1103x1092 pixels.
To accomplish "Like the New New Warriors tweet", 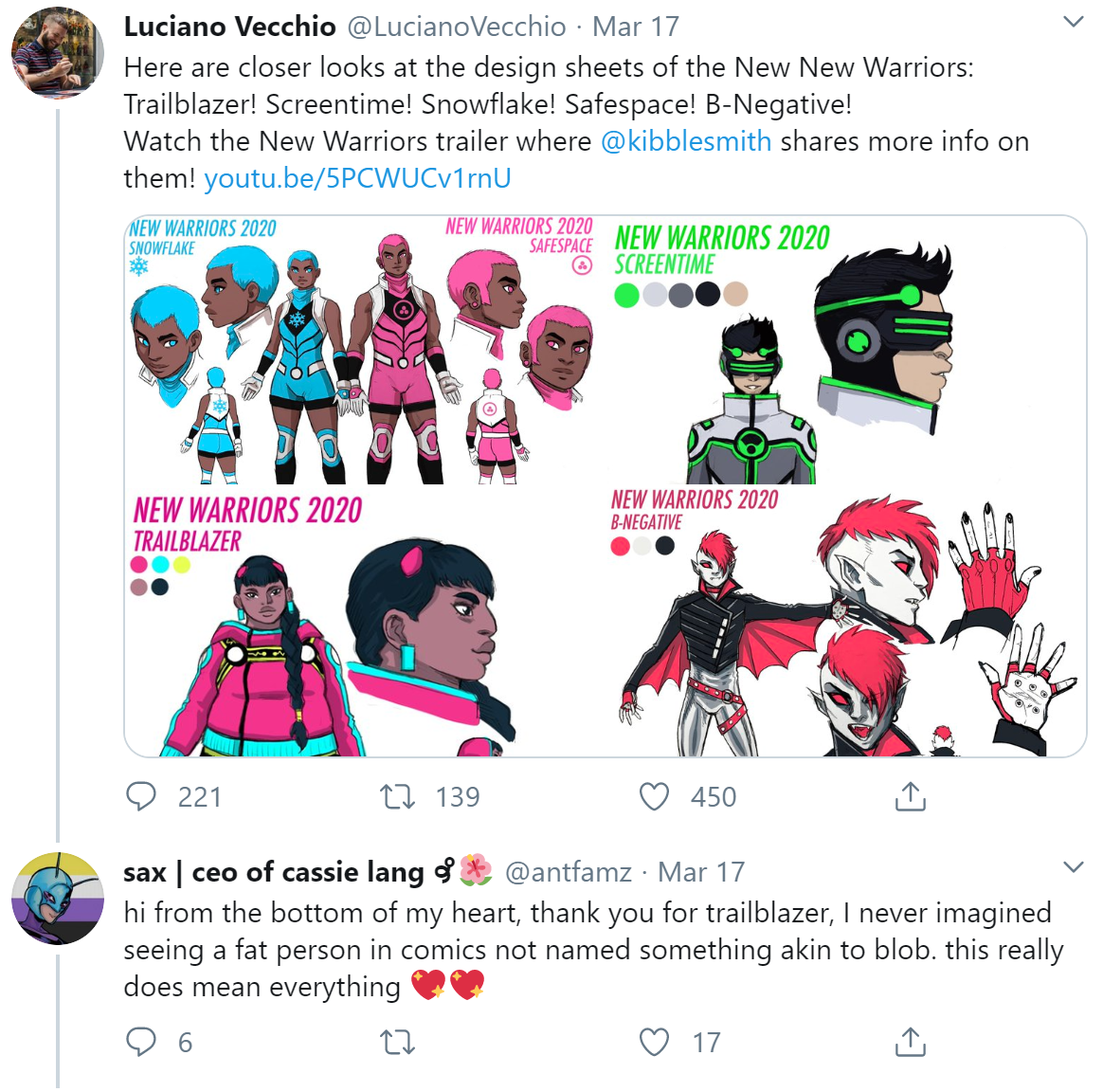I will click(x=654, y=796).
